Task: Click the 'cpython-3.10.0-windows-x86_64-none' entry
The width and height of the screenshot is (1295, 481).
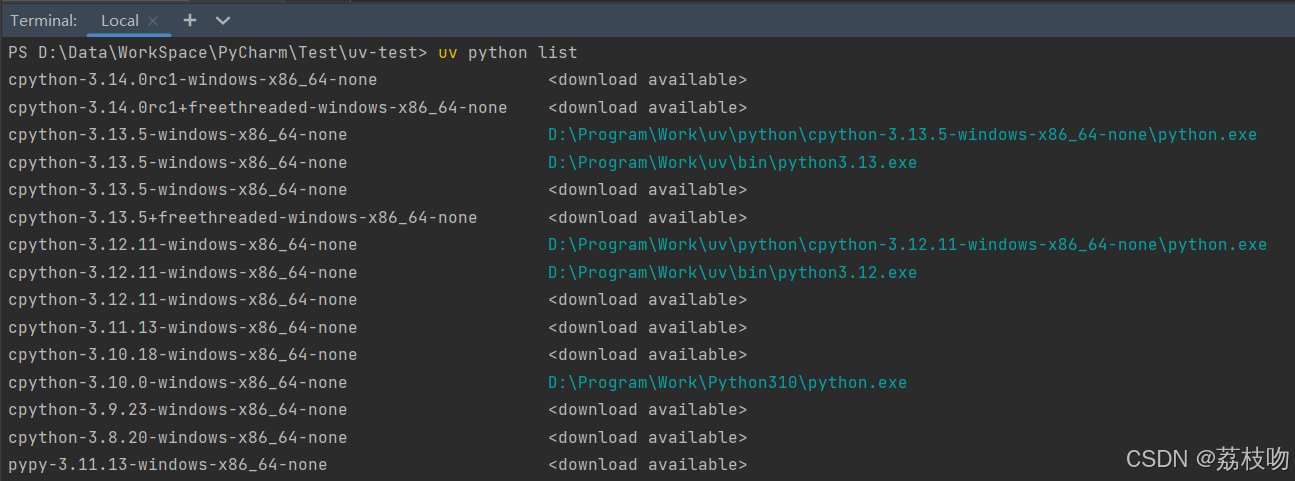Action: coord(178,382)
